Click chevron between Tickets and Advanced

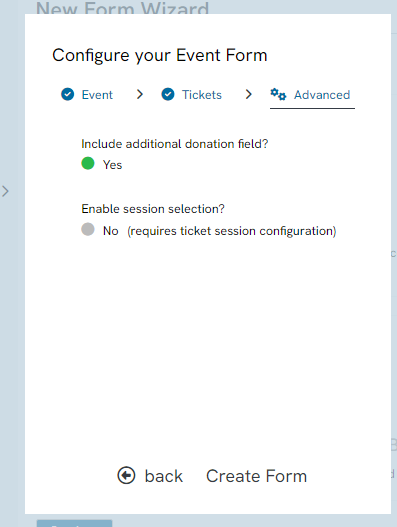tap(248, 94)
